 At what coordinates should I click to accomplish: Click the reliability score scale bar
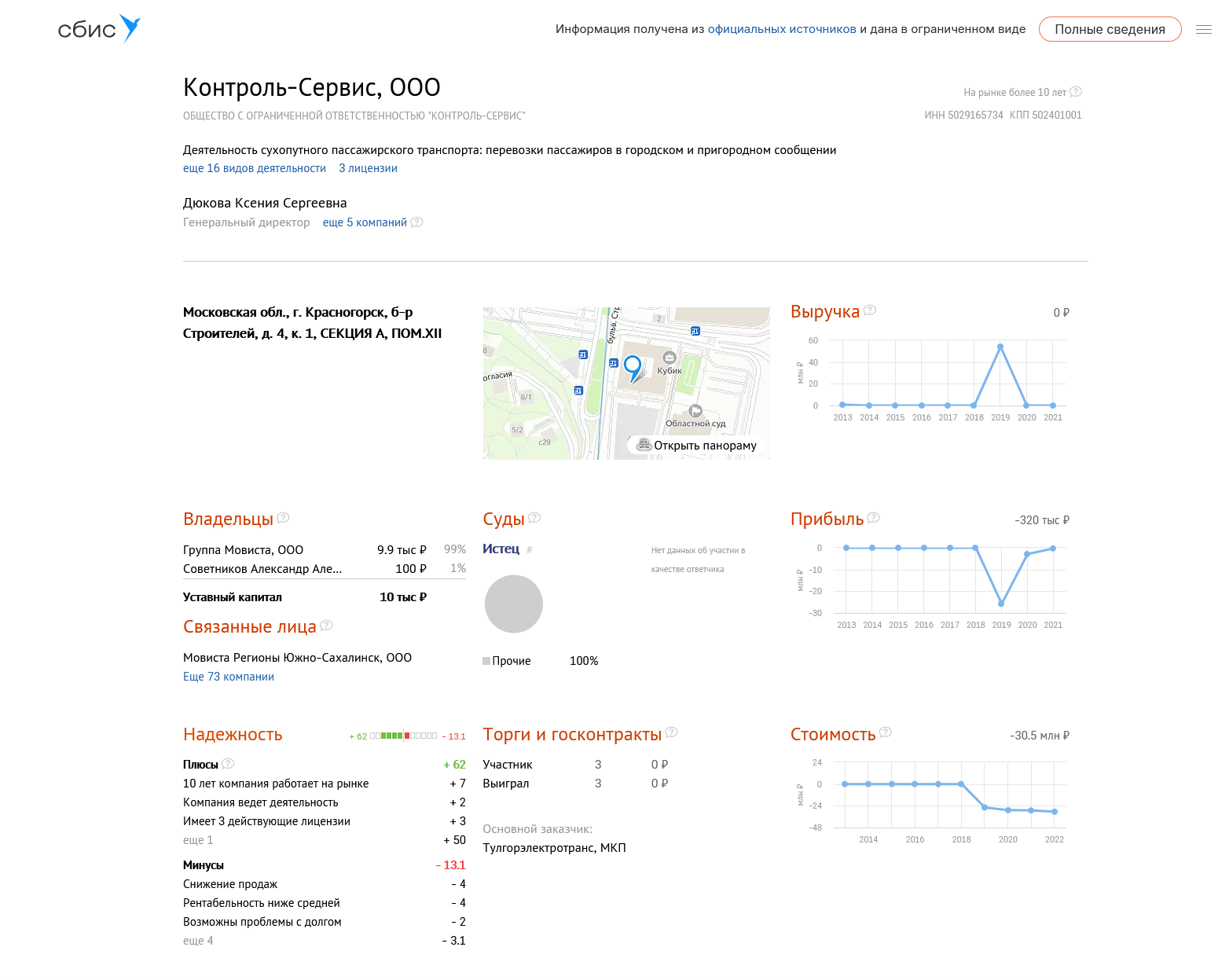point(404,736)
